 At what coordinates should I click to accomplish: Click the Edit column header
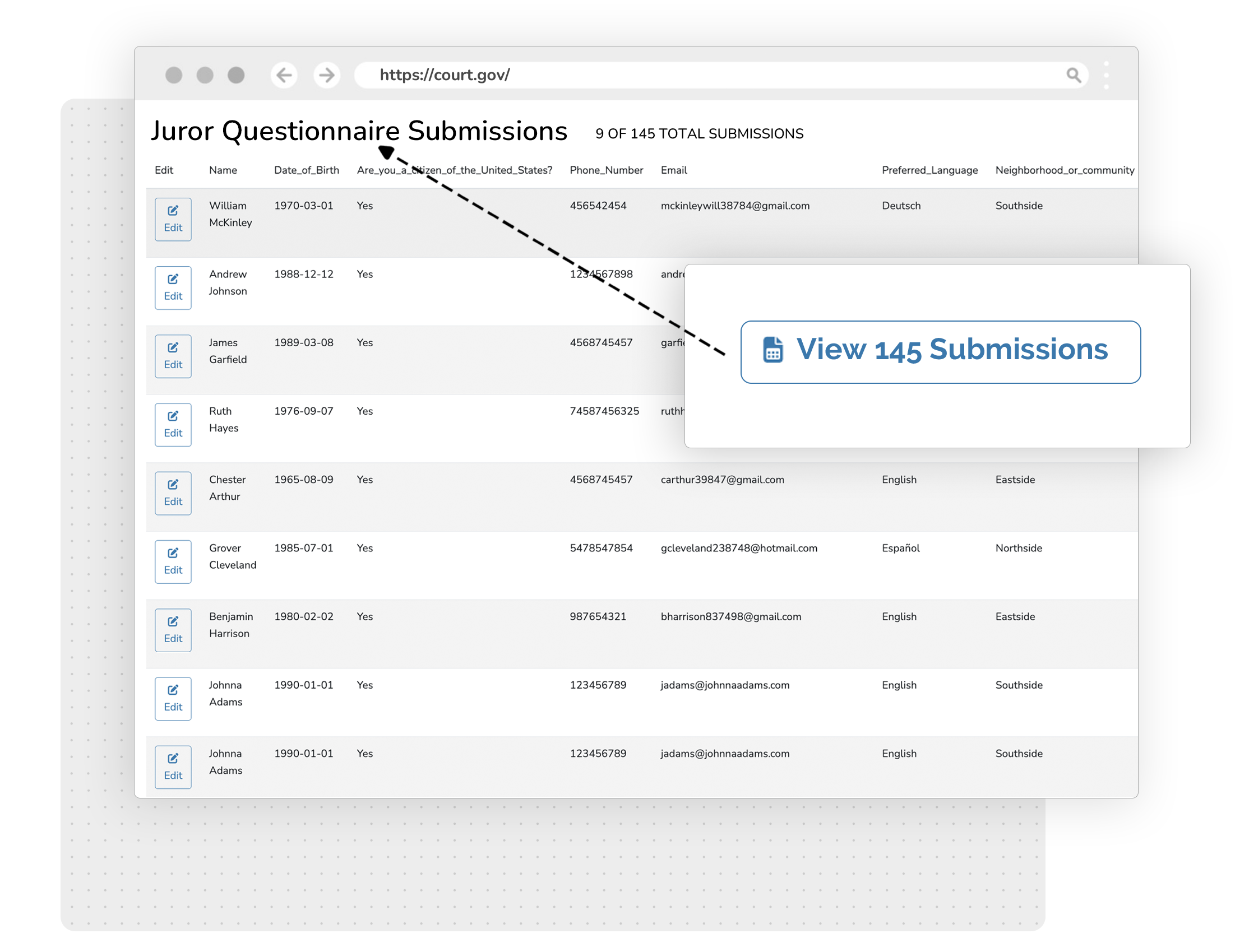click(164, 170)
